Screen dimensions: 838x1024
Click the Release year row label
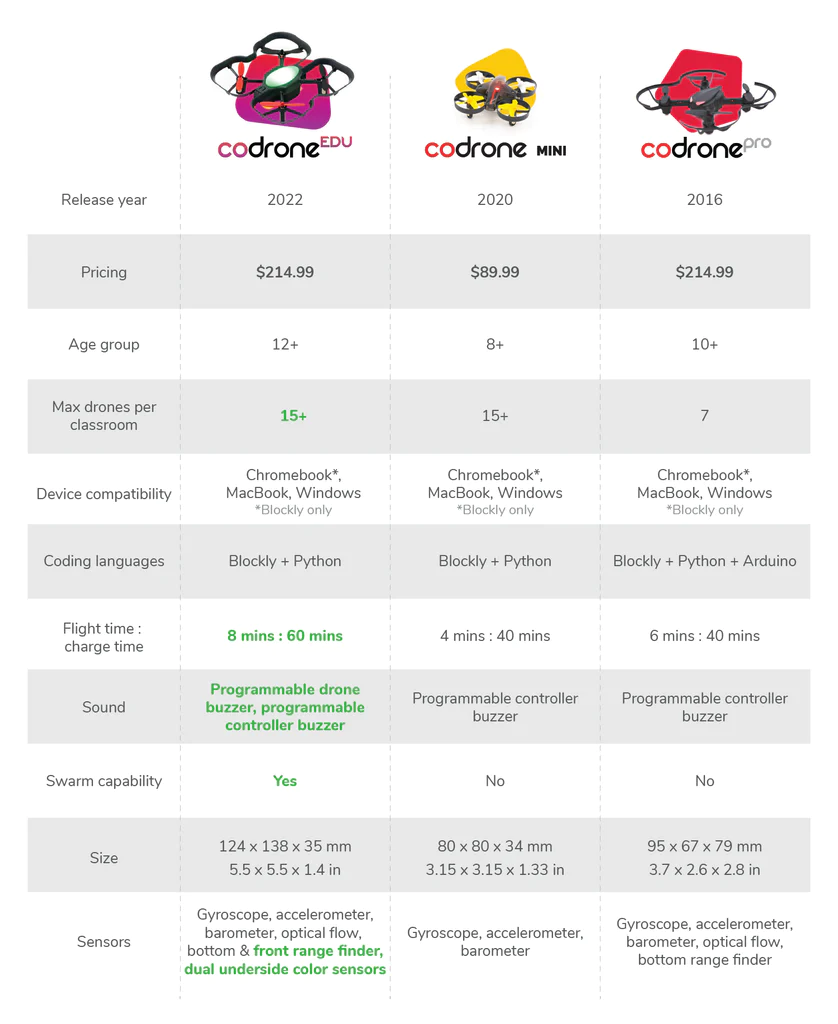pyautogui.click(x=104, y=200)
